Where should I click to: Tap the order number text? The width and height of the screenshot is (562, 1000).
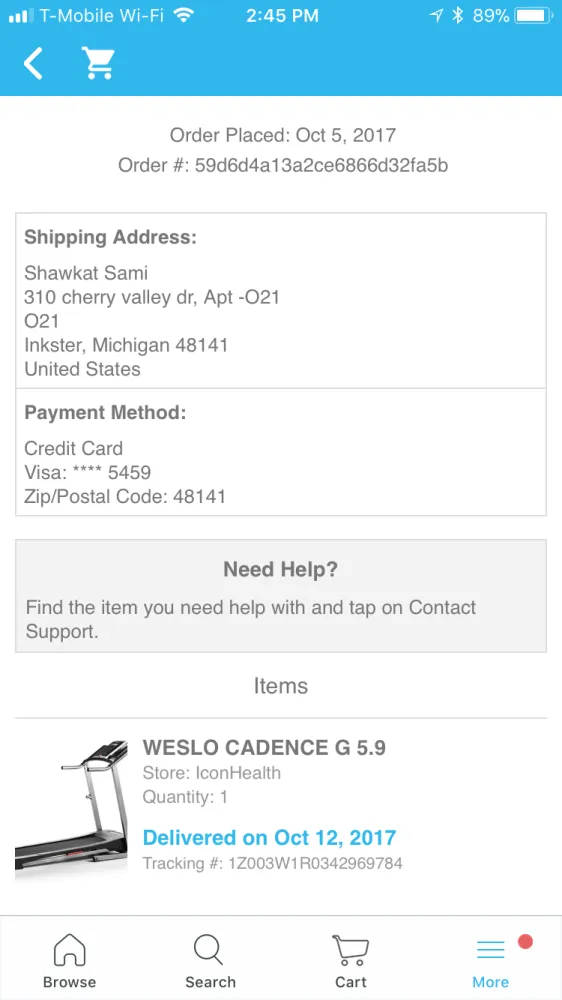pos(283,166)
